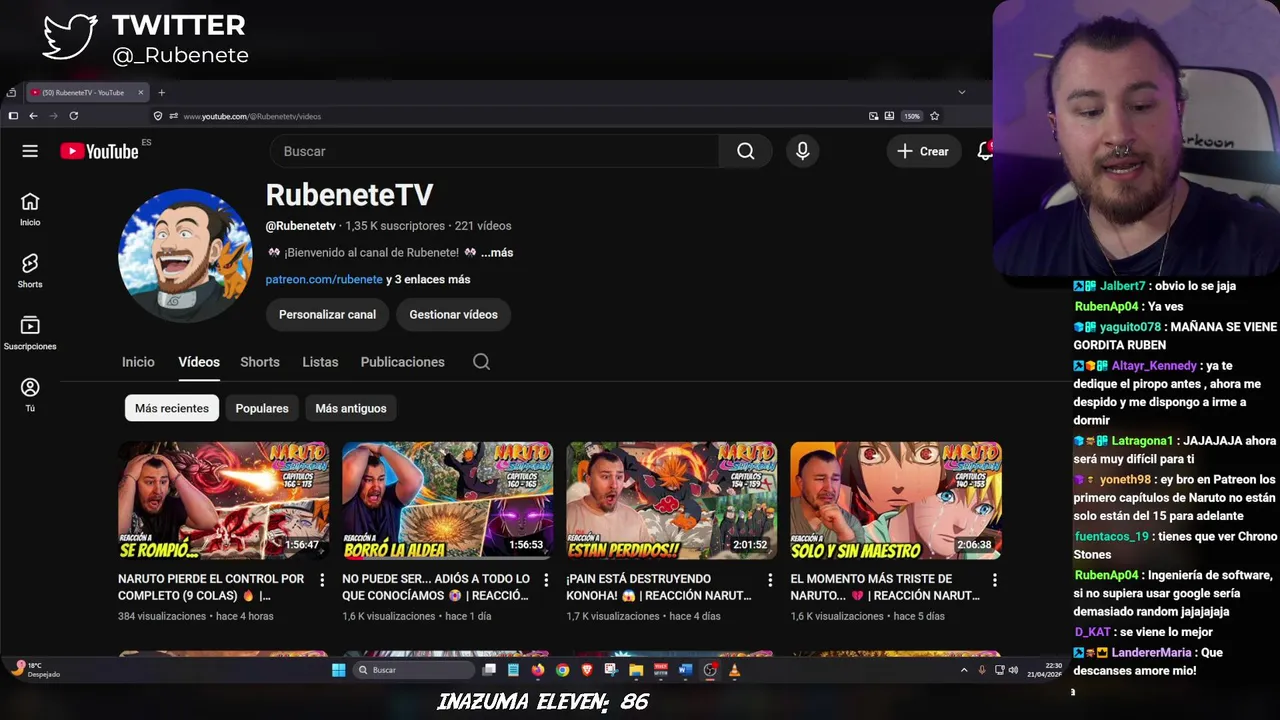
Task: Bookmark this page with star
Action: coord(934,116)
